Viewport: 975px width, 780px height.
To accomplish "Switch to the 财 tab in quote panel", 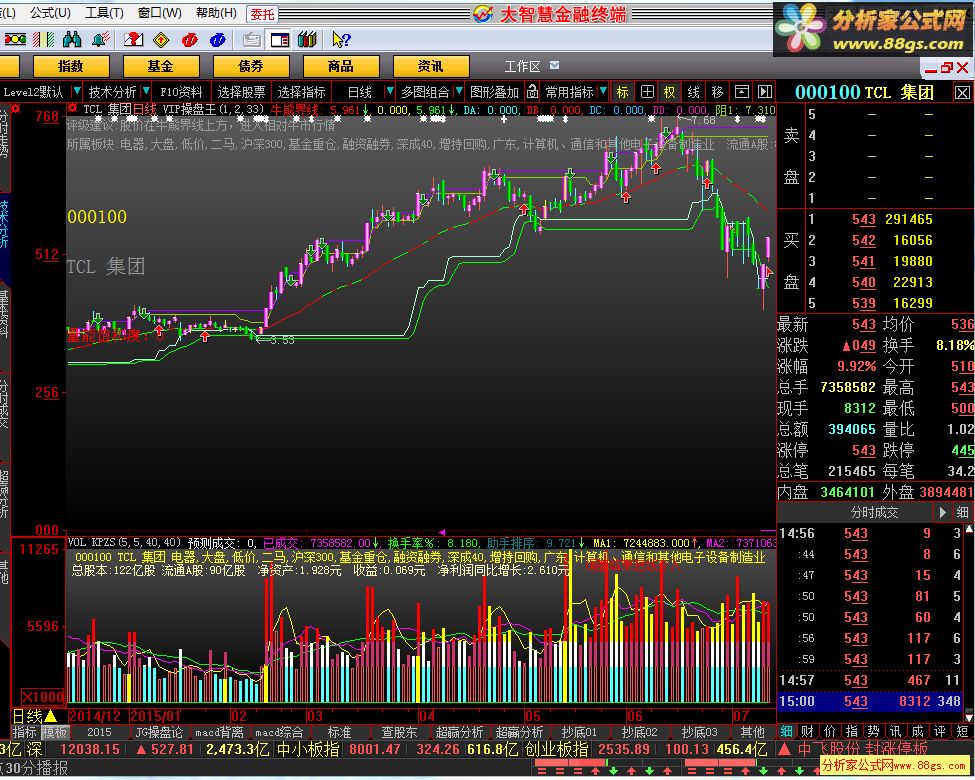I will pyautogui.click(x=808, y=732).
